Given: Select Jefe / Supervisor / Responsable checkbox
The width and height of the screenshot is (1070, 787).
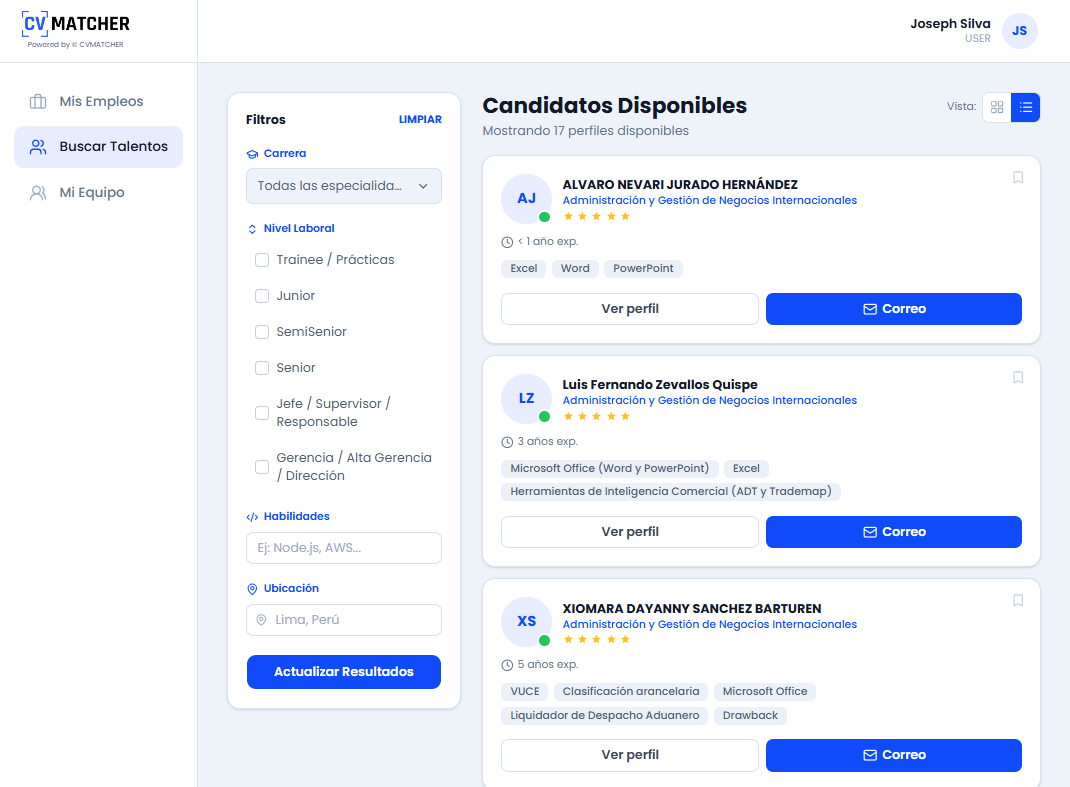Looking at the screenshot, I should pyautogui.click(x=262, y=413).
